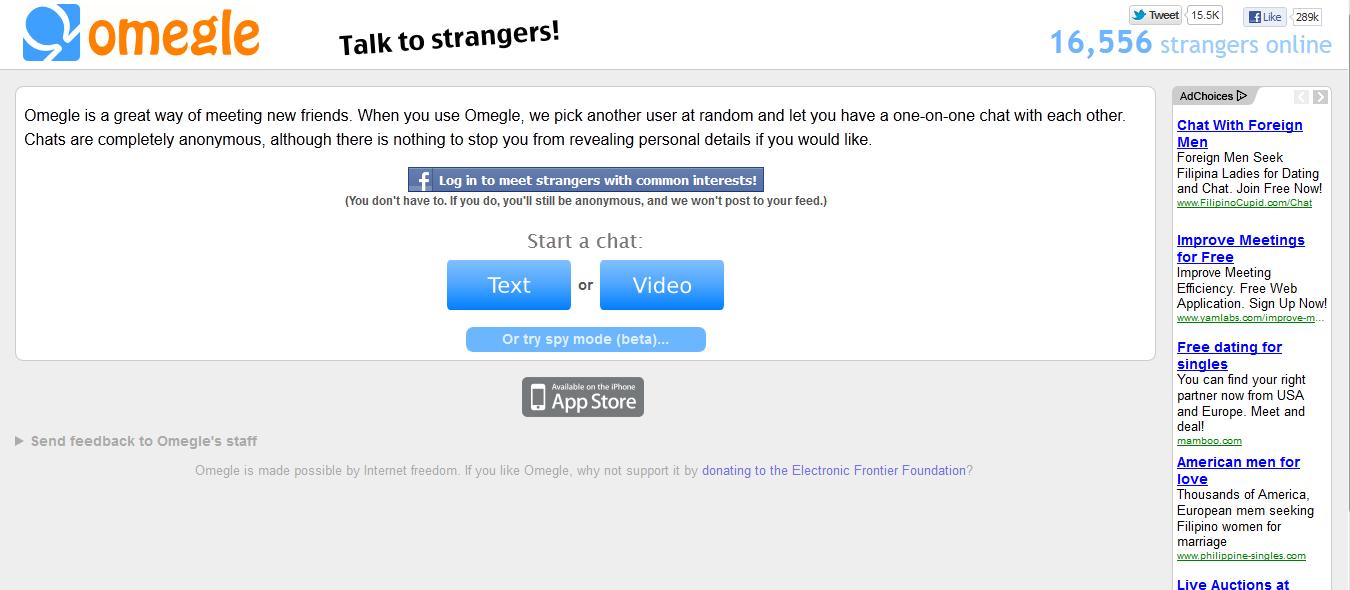Start a Text chat
Image resolution: width=1350 pixels, height=590 pixels.
tap(509, 285)
